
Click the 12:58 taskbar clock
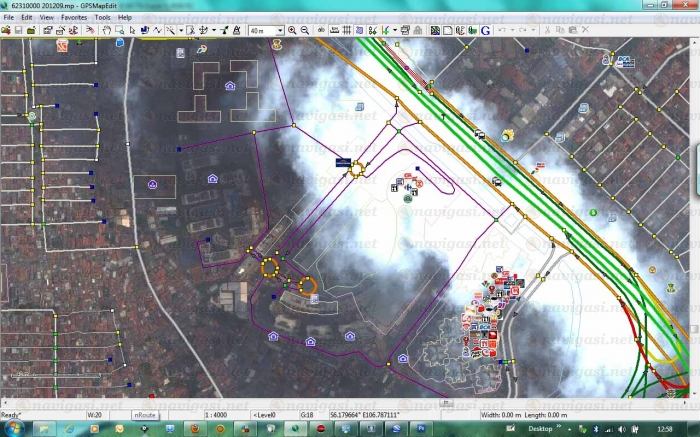664,428
